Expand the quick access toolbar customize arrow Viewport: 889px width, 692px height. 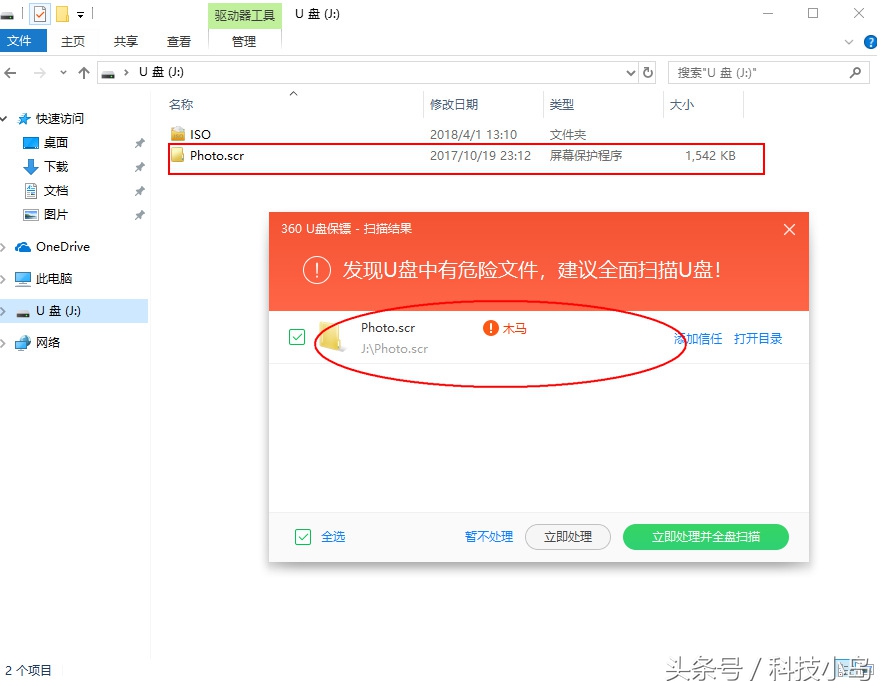click(80, 13)
